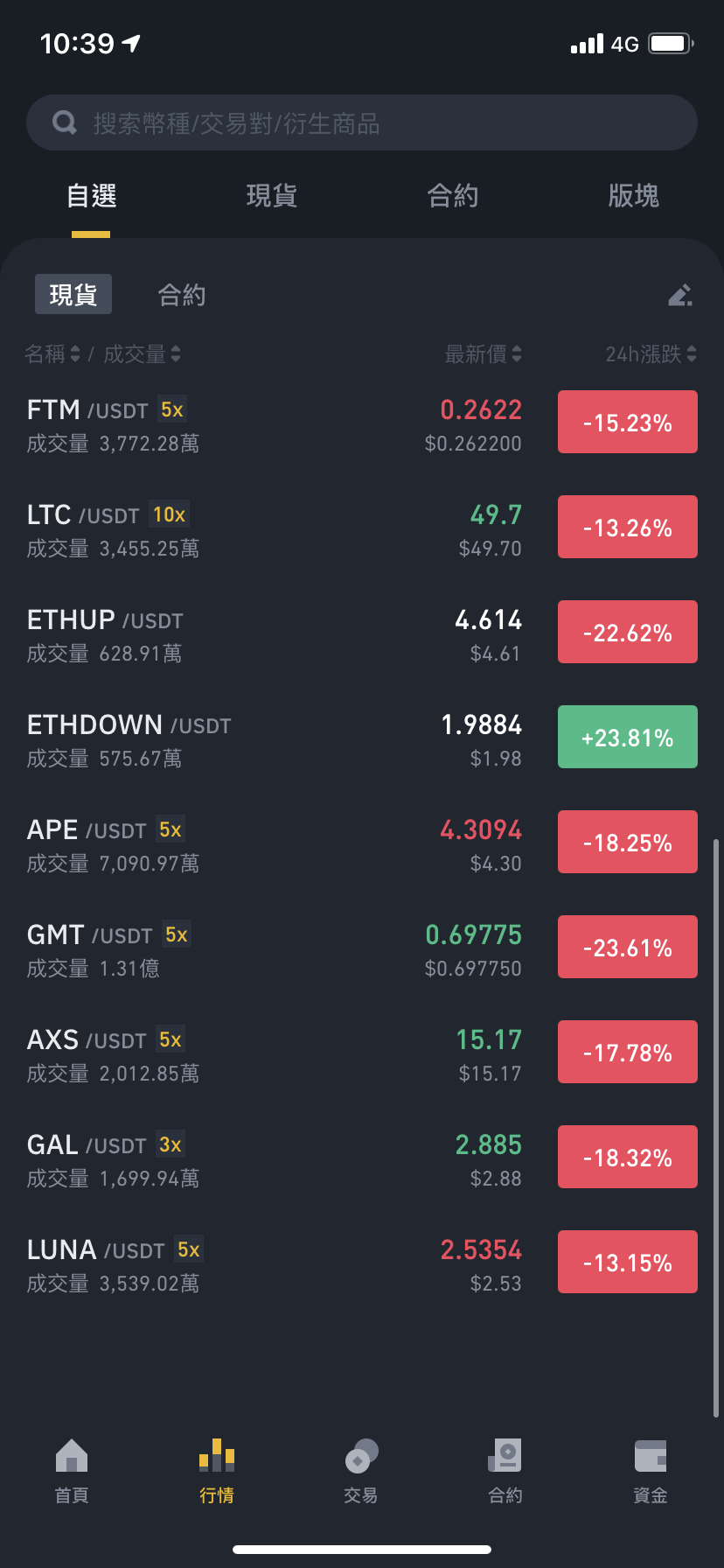The width and height of the screenshot is (724, 1568).
Task: Open the 首頁 home icon
Action: click(x=72, y=1456)
